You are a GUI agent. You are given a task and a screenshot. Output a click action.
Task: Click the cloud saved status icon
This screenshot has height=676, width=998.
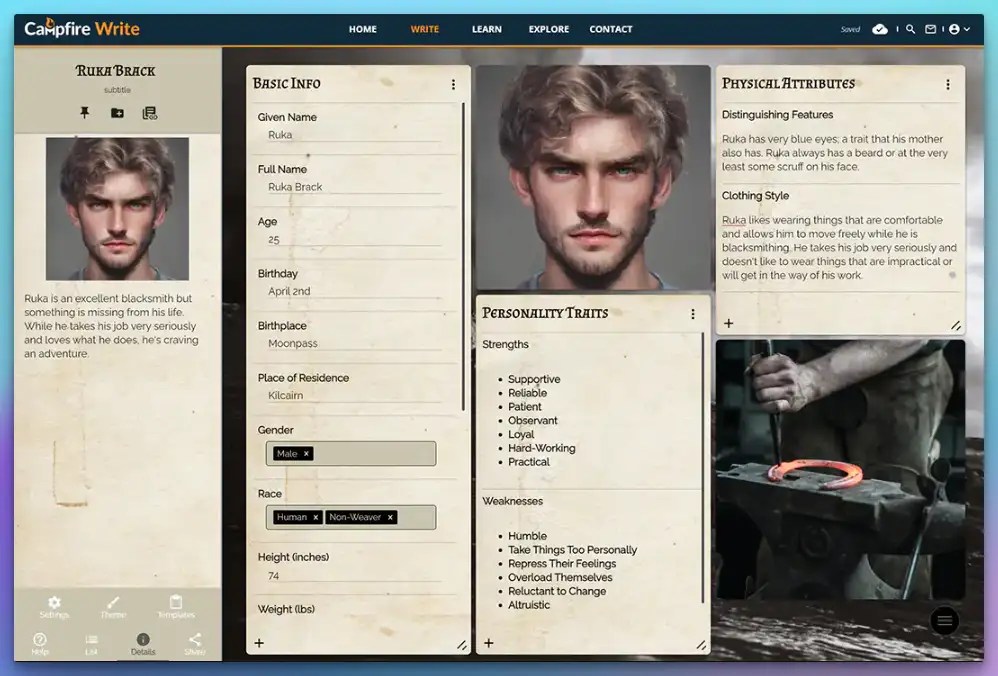click(x=880, y=29)
